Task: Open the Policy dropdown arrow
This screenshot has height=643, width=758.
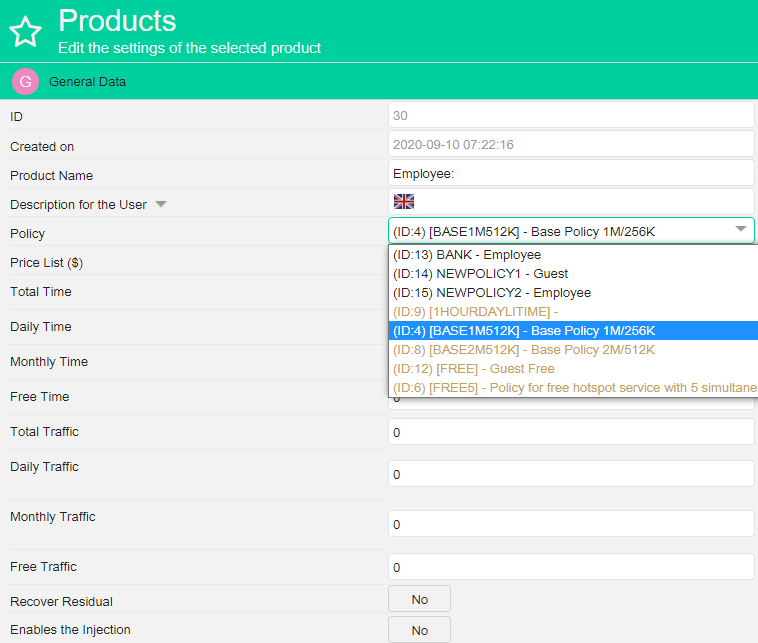Action: [x=741, y=230]
